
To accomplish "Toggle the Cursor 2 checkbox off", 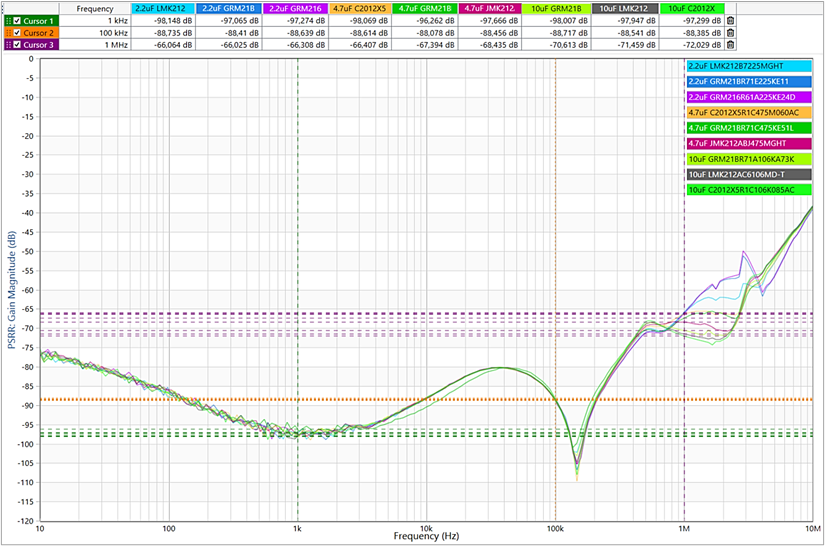I will [x=17, y=32].
